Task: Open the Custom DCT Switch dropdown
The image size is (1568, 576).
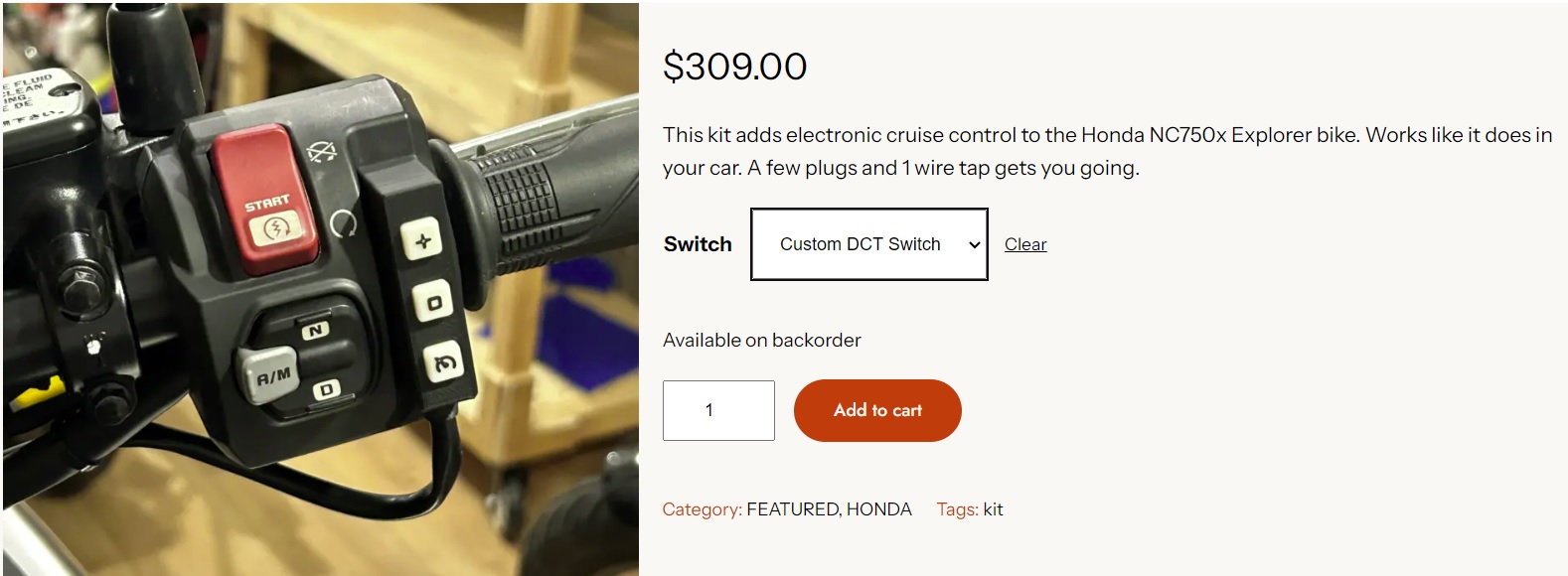Action: (x=860, y=244)
